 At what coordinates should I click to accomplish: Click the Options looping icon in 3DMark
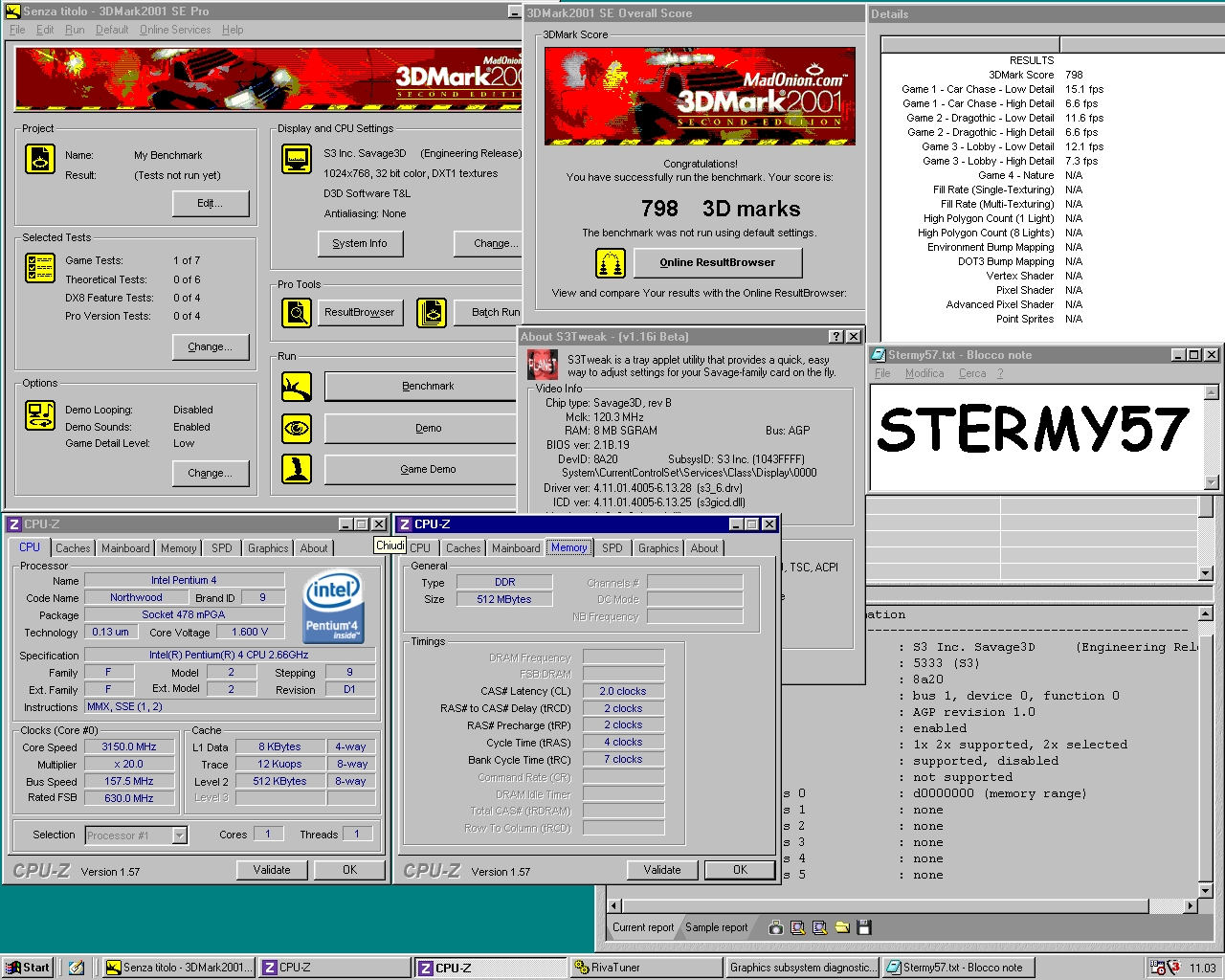coord(40,415)
